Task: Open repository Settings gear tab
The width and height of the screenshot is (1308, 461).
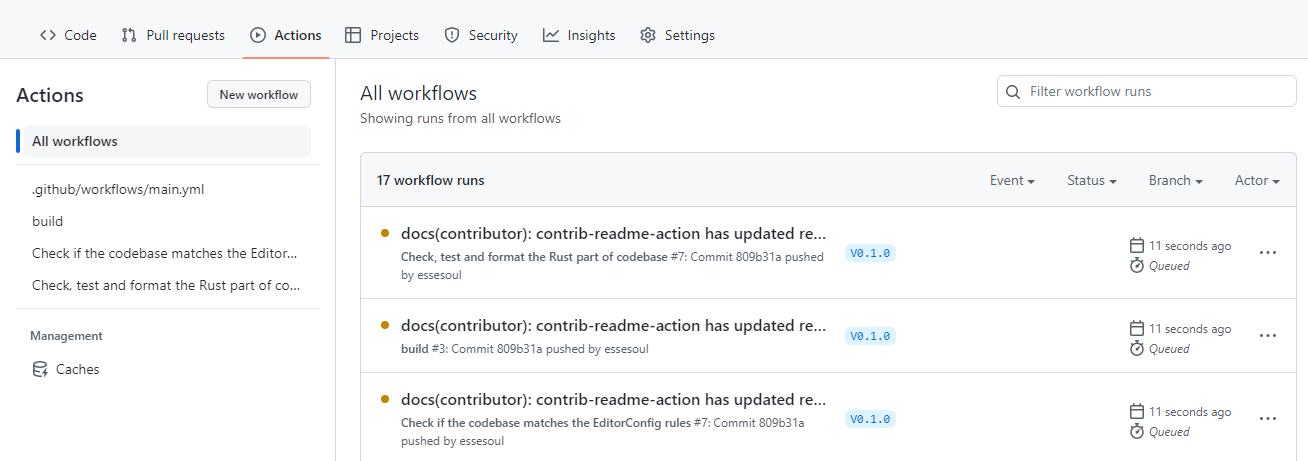Action: pyautogui.click(x=677, y=35)
